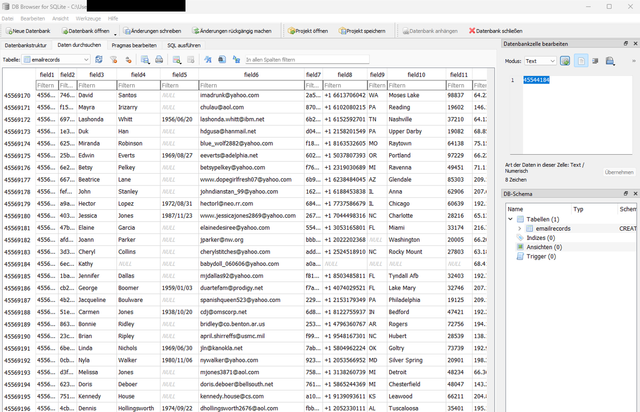
Task: Close the Datenbankzelle bearbeiten panel
Action: pyautogui.click(x=635, y=44)
